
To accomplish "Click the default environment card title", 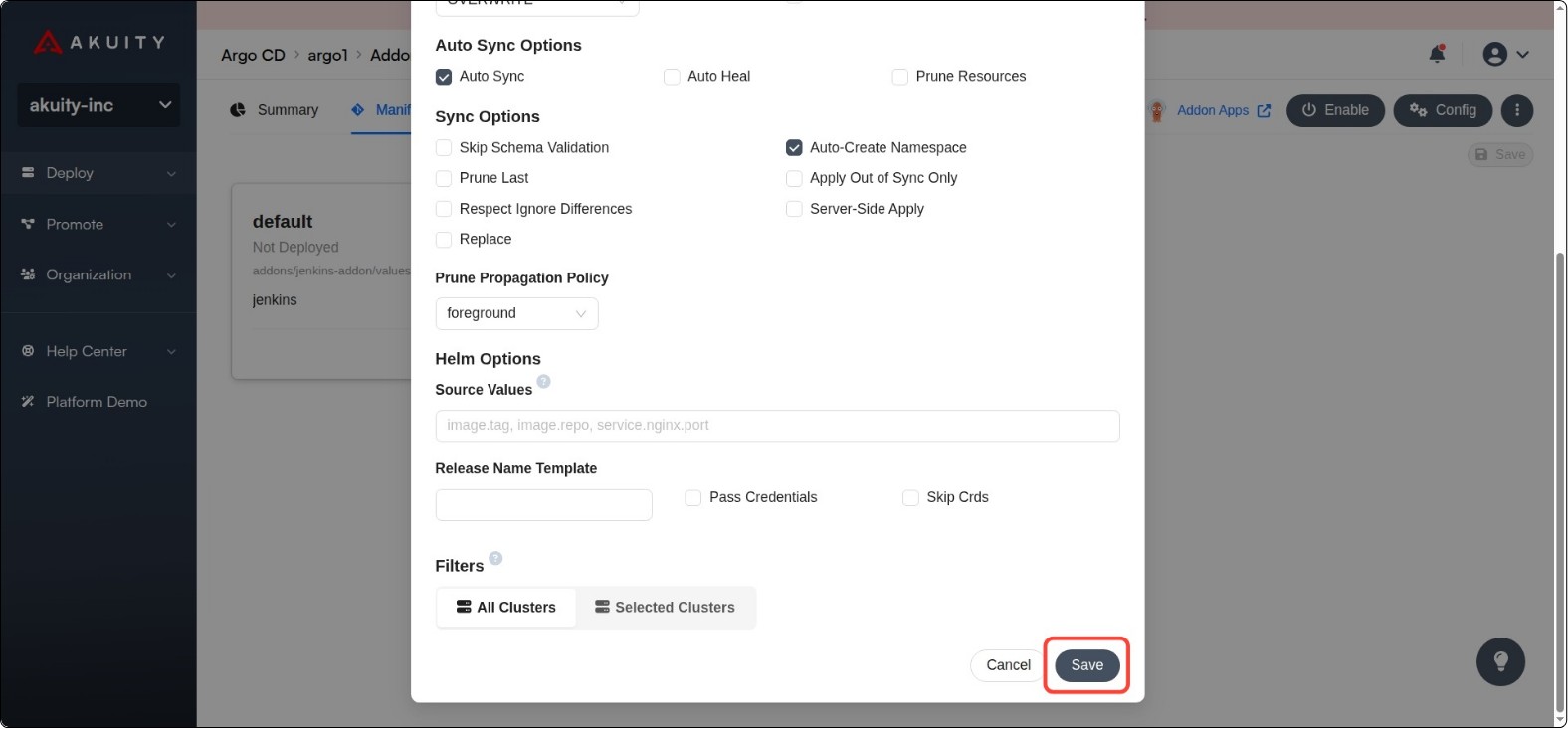I will coord(283,222).
